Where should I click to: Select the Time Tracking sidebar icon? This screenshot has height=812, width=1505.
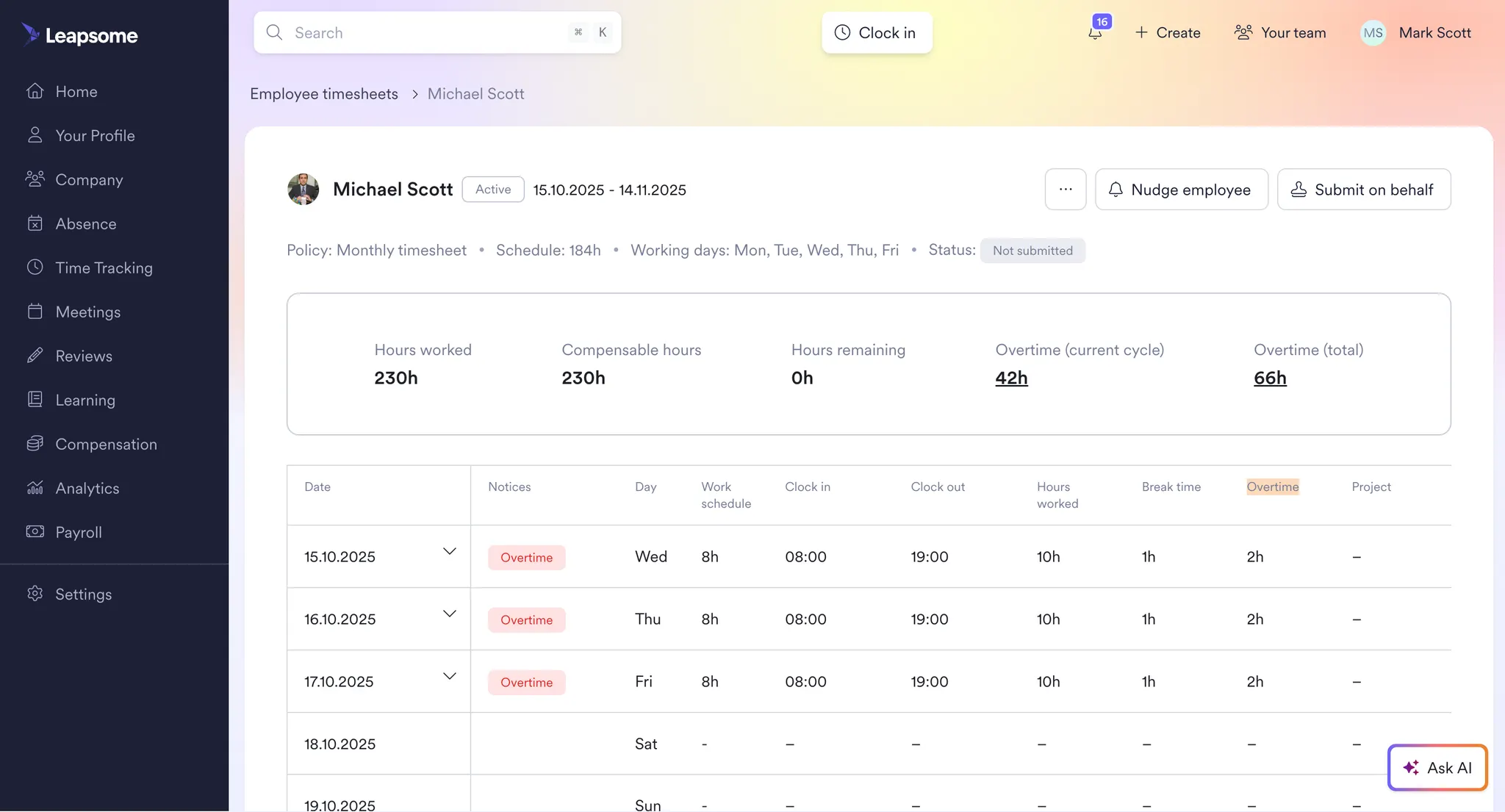point(35,267)
